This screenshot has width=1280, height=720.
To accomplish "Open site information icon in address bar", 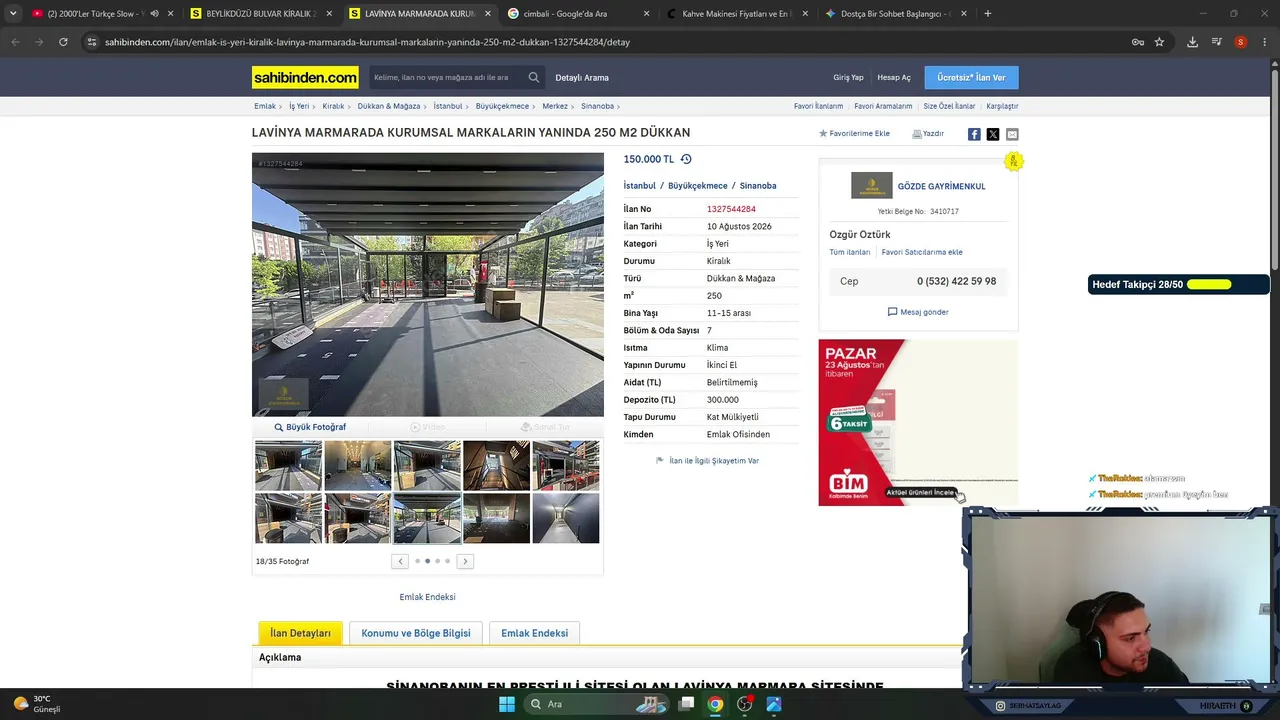I will pos(92,42).
